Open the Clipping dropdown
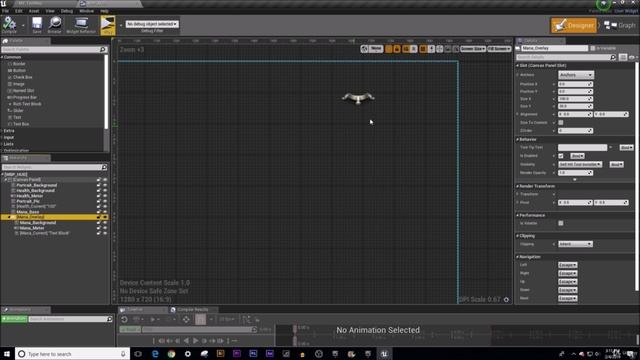Viewport: 640px width, 360px height. point(575,244)
